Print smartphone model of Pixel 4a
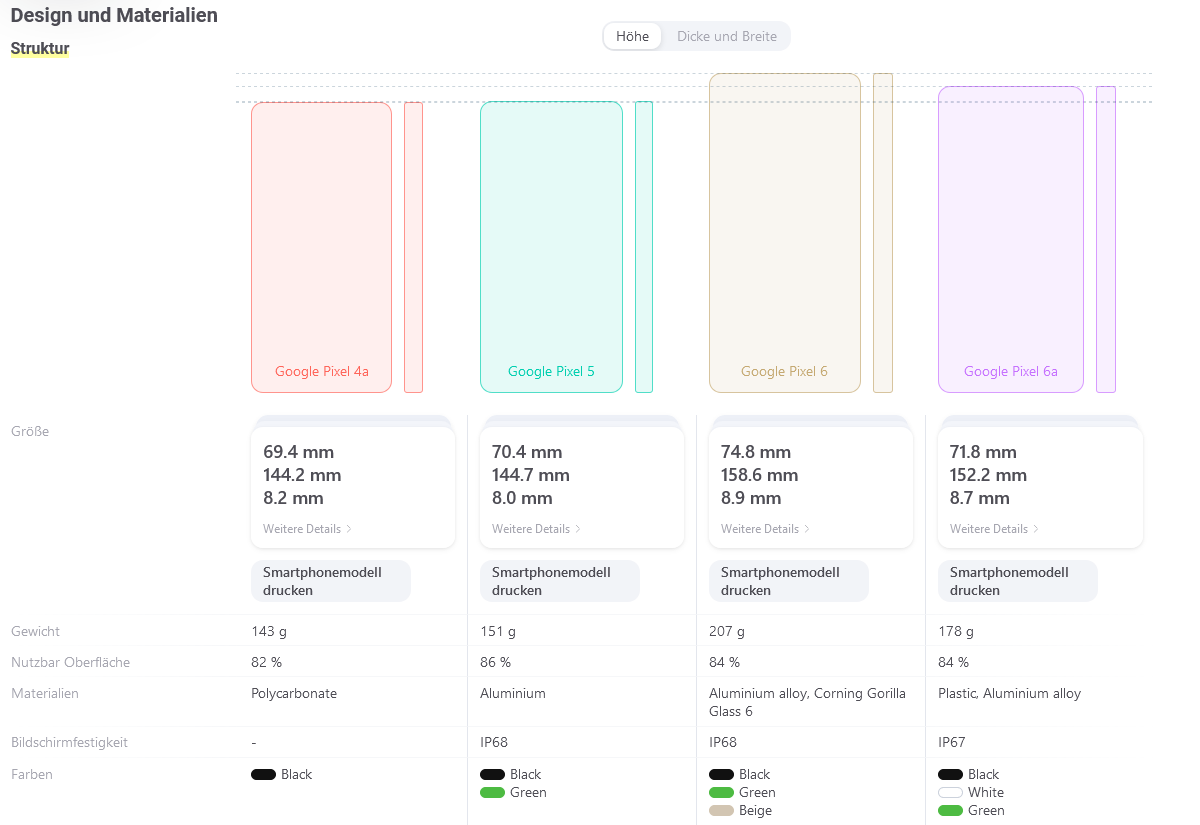 [331, 581]
